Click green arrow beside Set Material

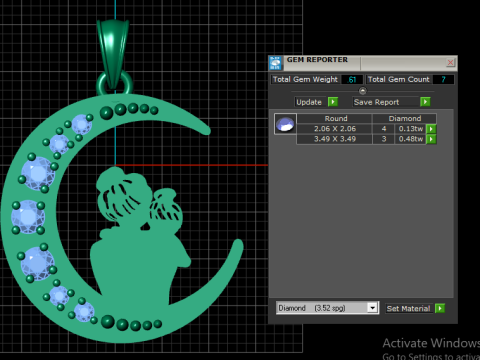tap(440, 308)
